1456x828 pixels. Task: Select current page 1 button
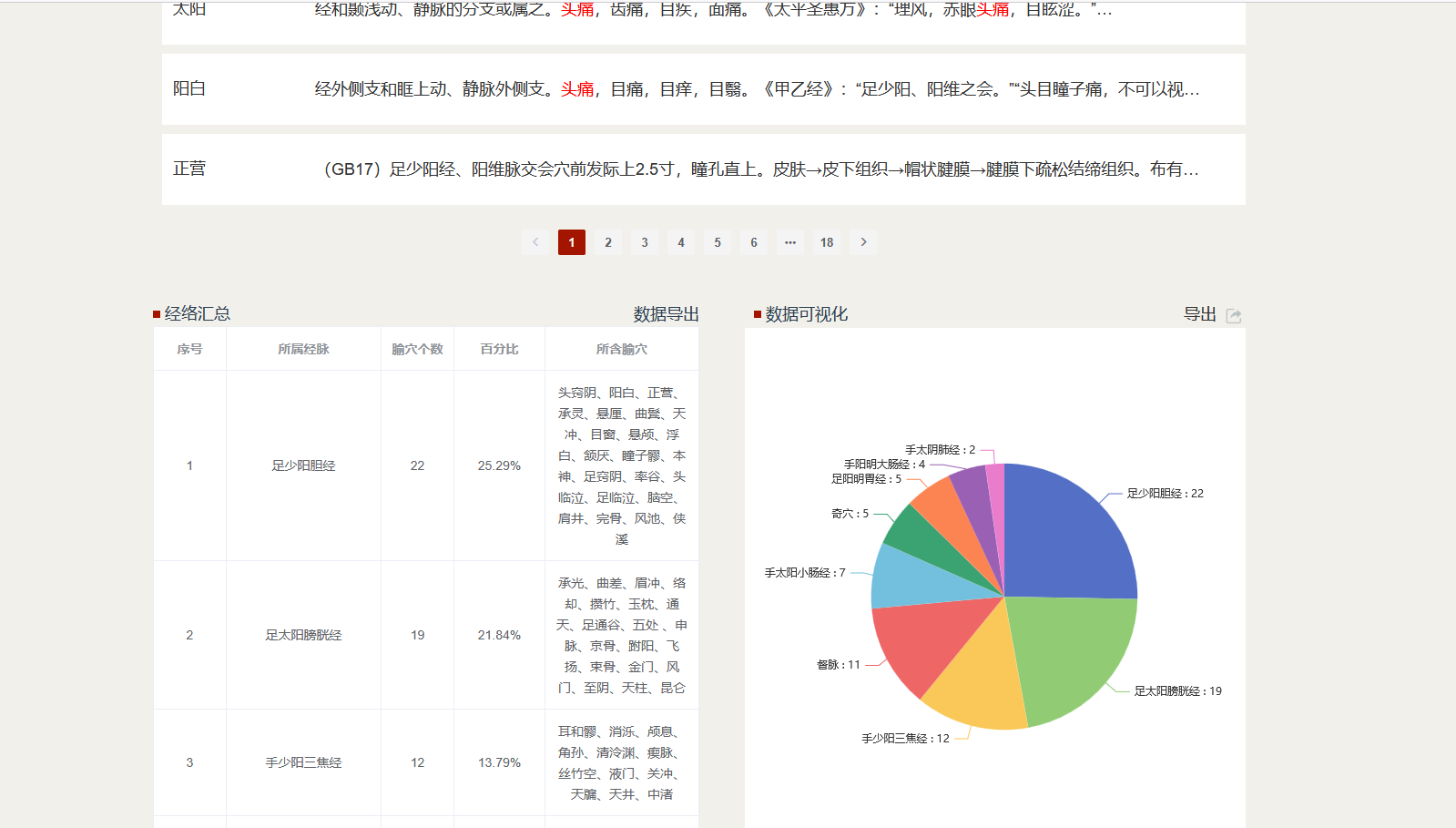(572, 242)
